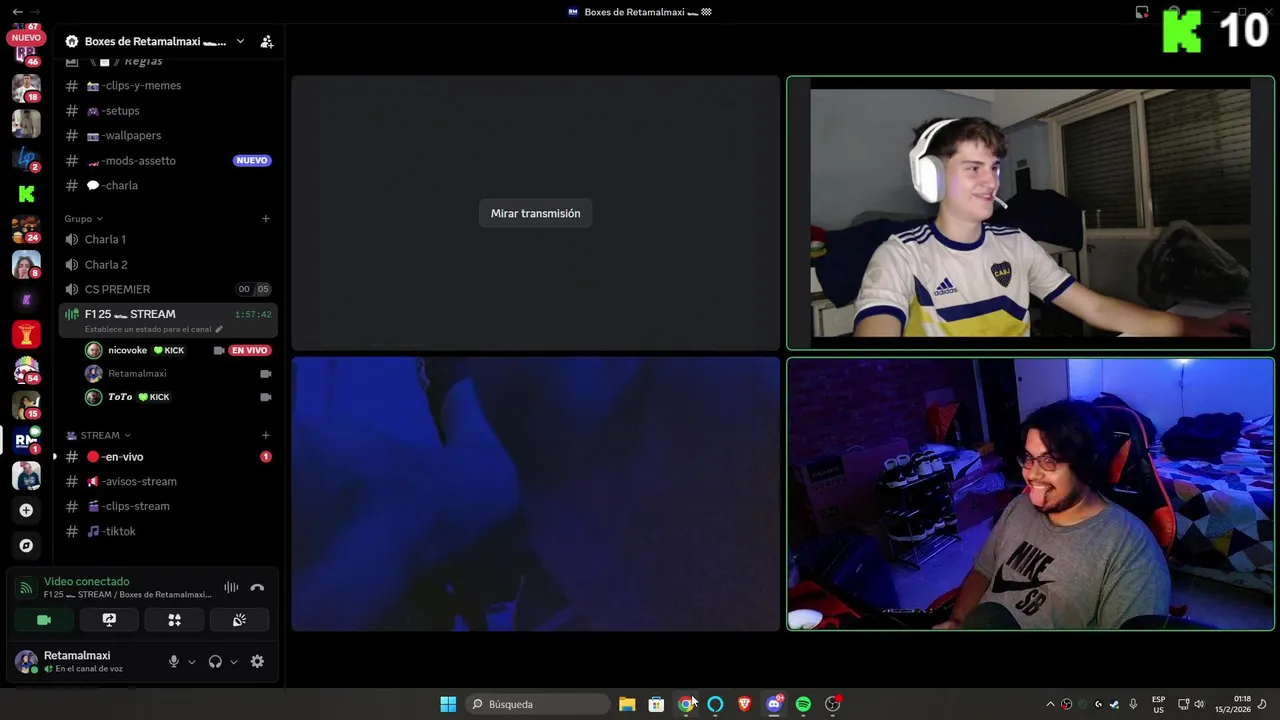
Task: Open Boxes de Retamalmaxi server menu
Action: click(x=155, y=41)
